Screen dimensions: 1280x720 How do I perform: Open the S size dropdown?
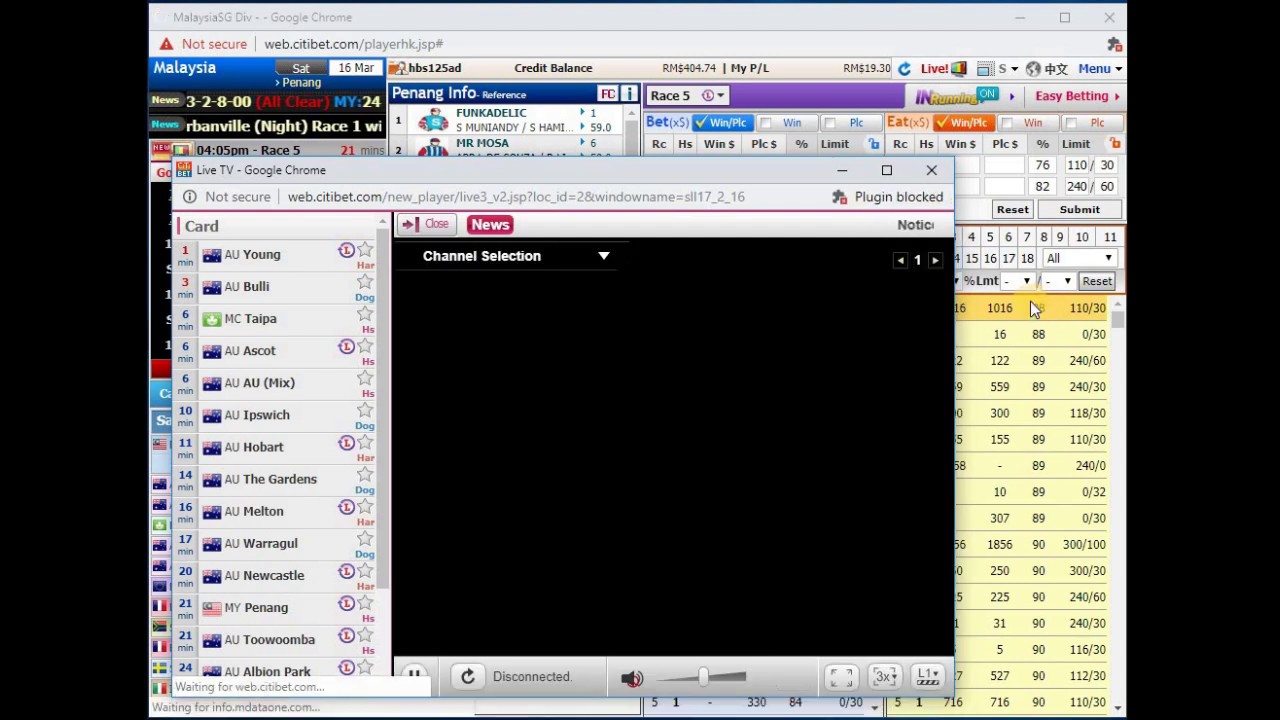coord(1007,69)
